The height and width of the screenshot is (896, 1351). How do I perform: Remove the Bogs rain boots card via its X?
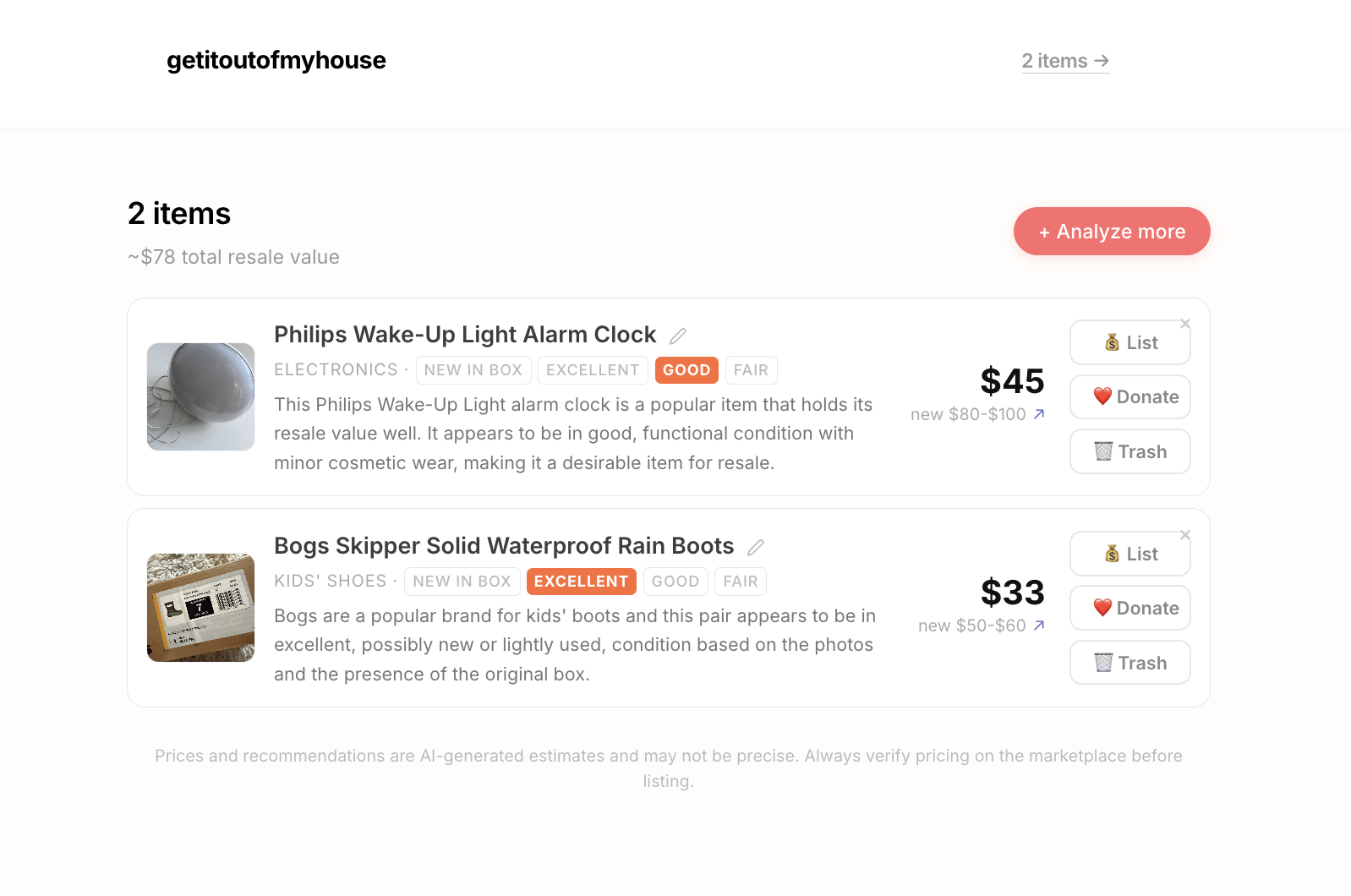tap(1185, 534)
